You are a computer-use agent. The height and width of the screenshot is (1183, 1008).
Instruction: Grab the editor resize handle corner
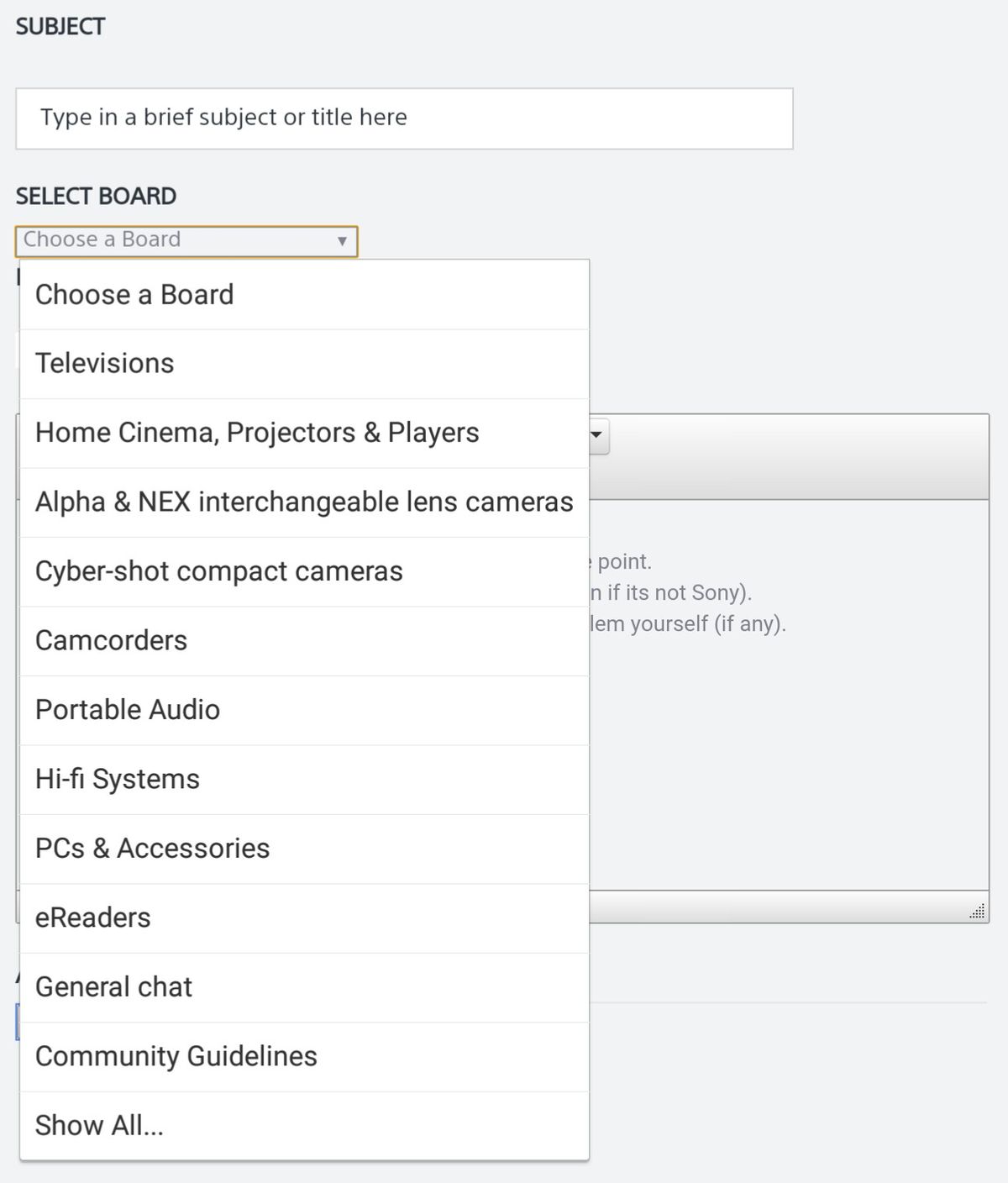pyautogui.click(x=977, y=912)
